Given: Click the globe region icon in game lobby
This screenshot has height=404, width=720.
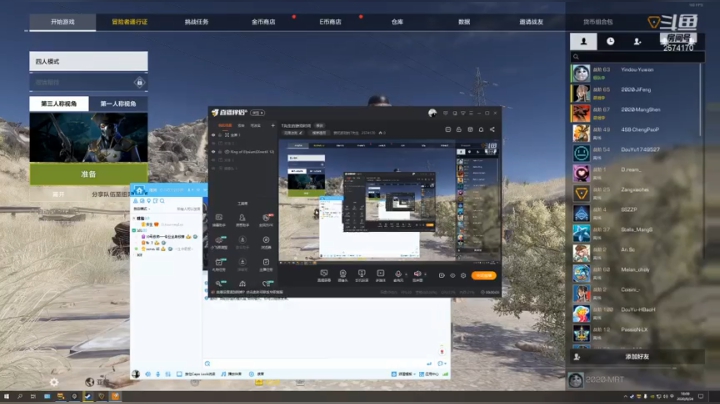Looking at the screenshot, I should (90, 382).
